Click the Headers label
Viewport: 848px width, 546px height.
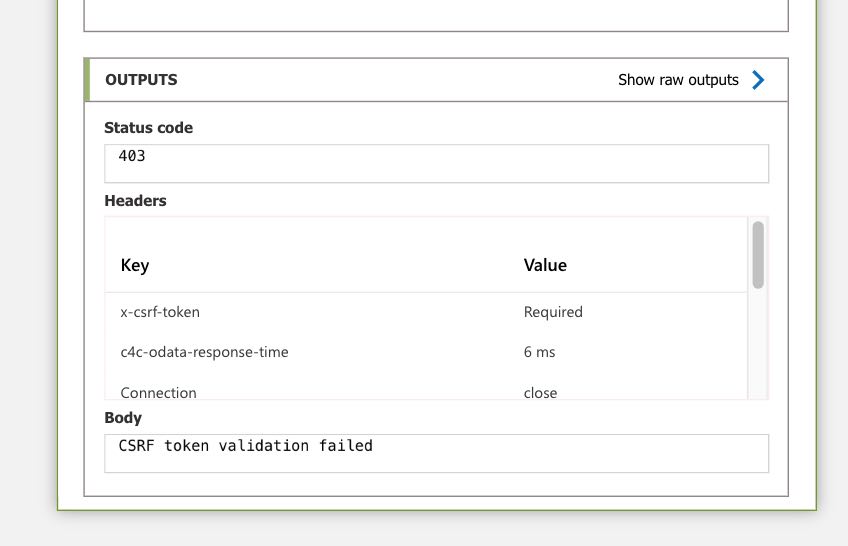pos(135,201)
